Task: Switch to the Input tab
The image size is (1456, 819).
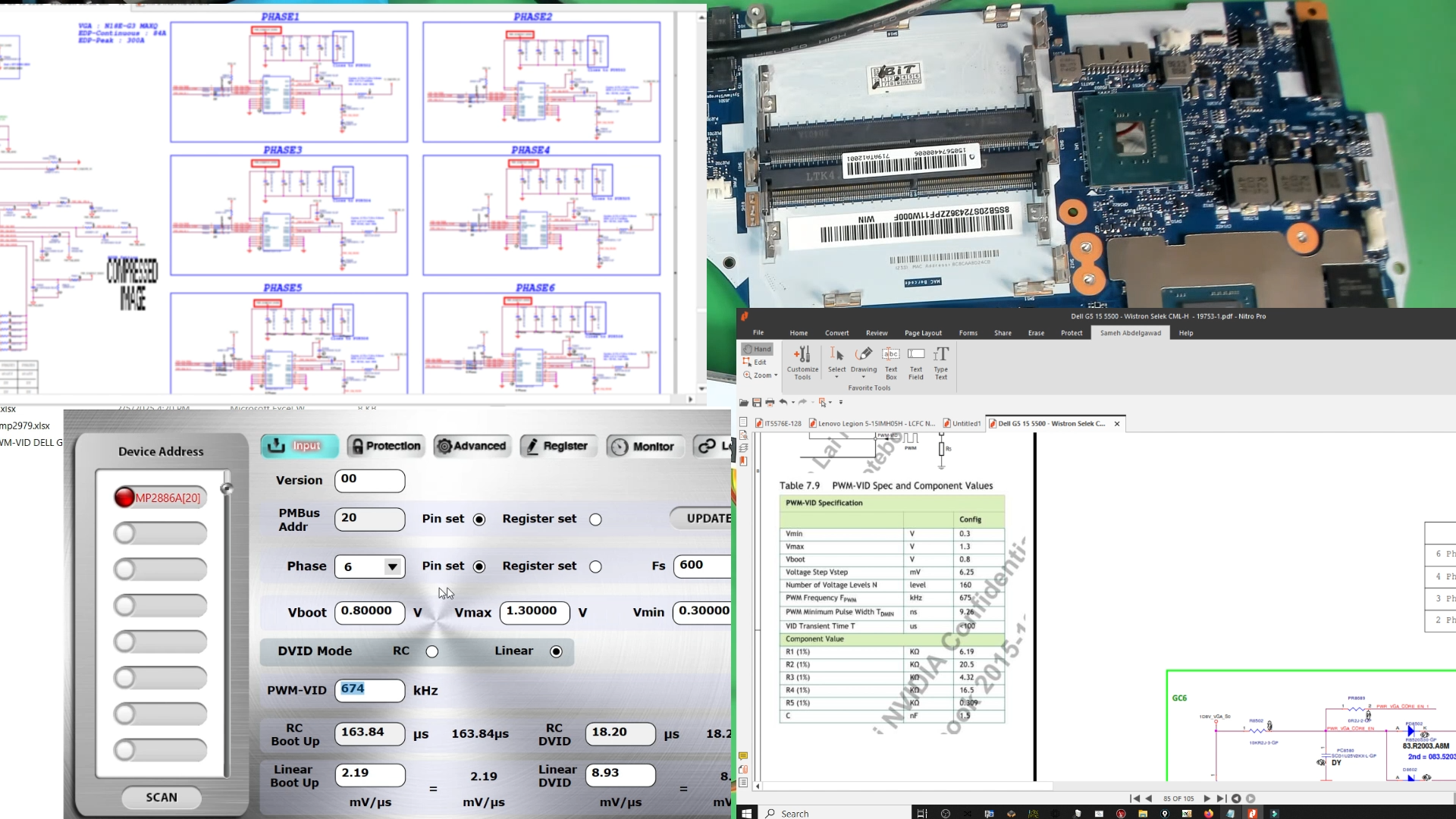Action: click(300, 446)
